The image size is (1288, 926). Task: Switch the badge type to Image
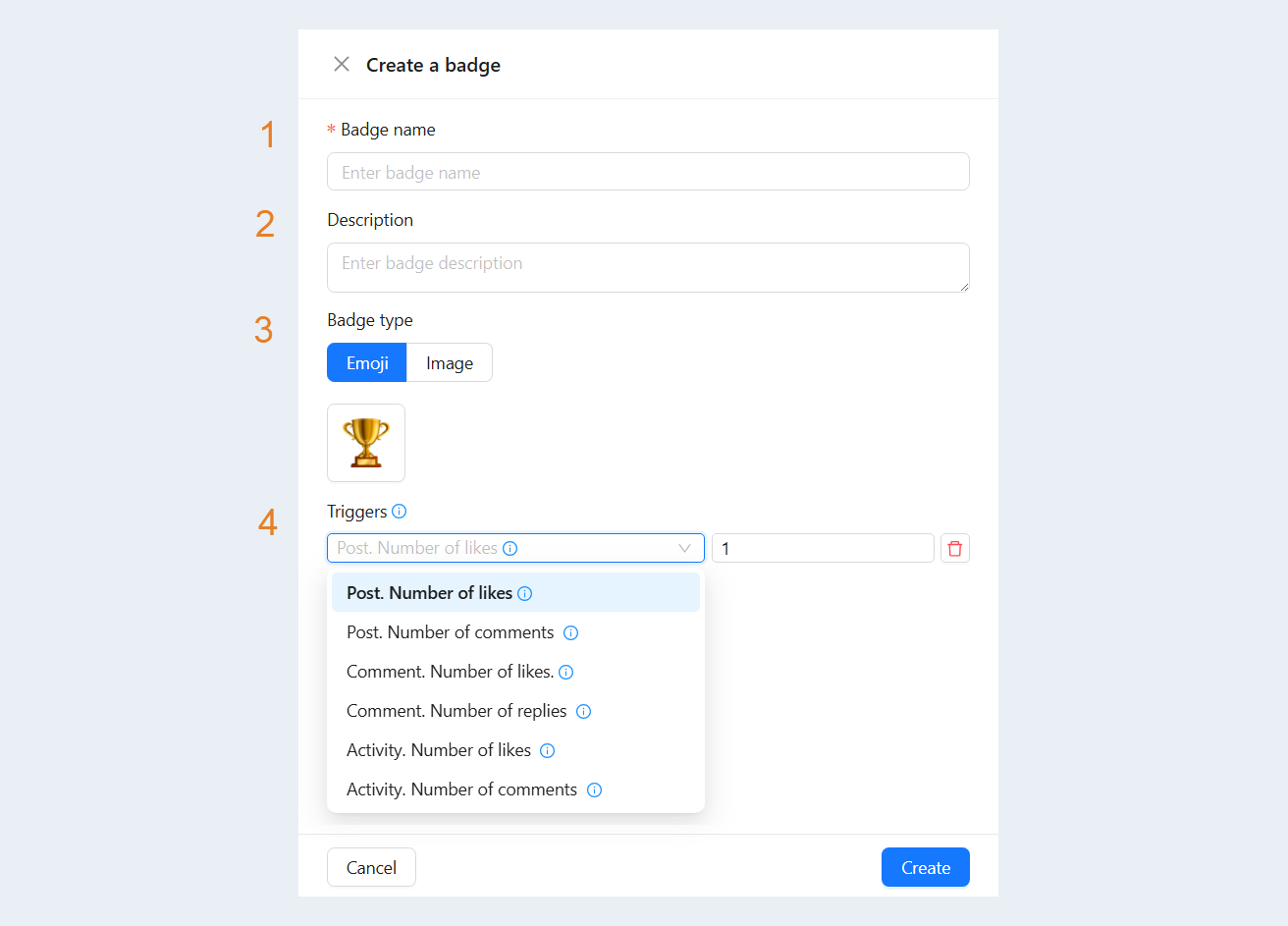450,362
